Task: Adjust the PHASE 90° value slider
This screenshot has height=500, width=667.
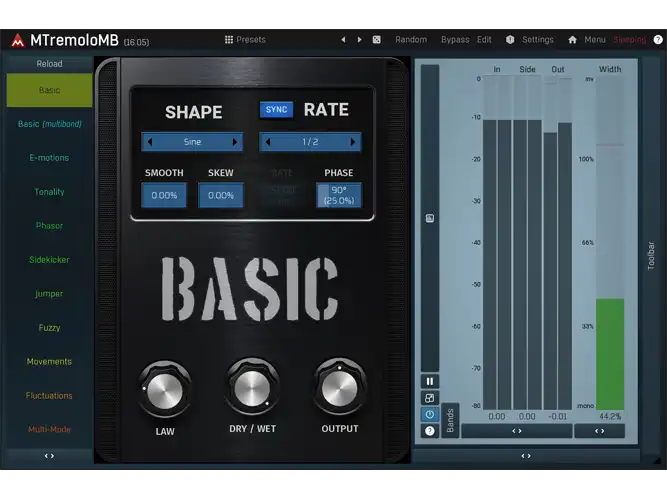Action: pyautogui.click(x=339, y=195)
